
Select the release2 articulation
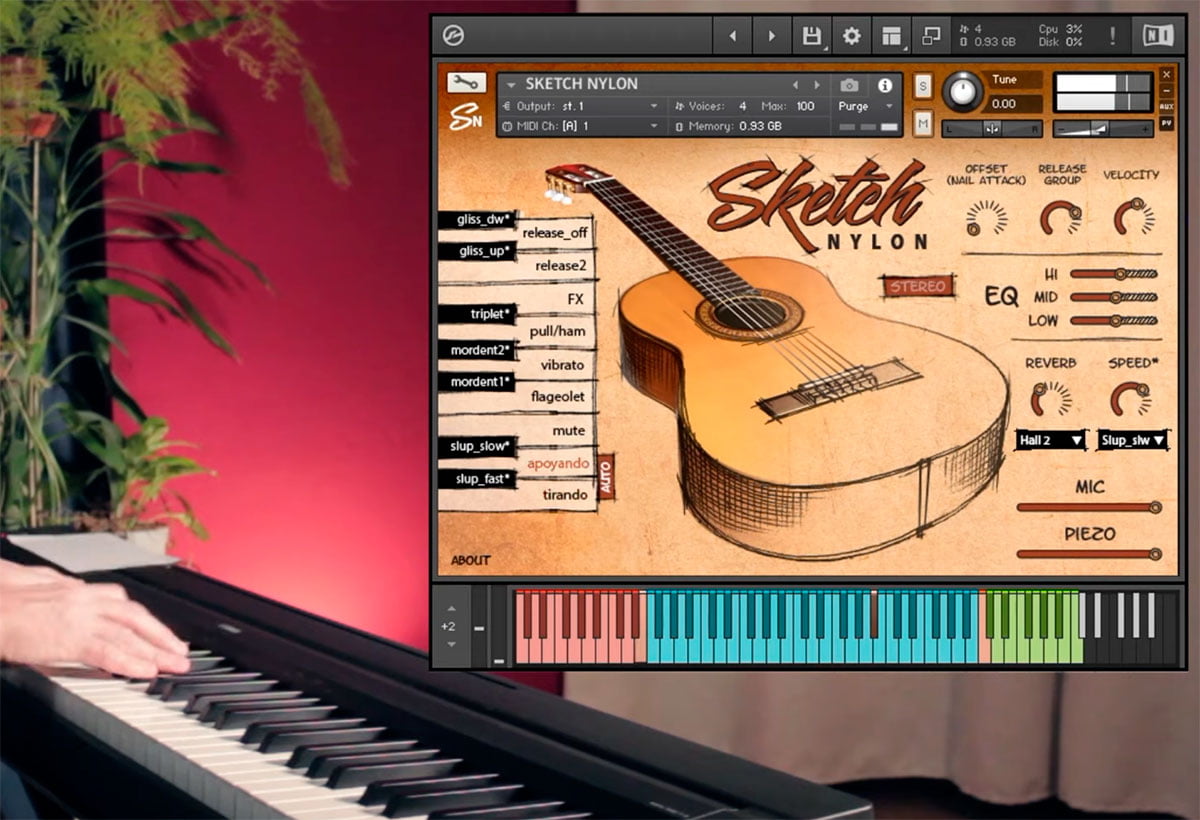click(561, 266)
